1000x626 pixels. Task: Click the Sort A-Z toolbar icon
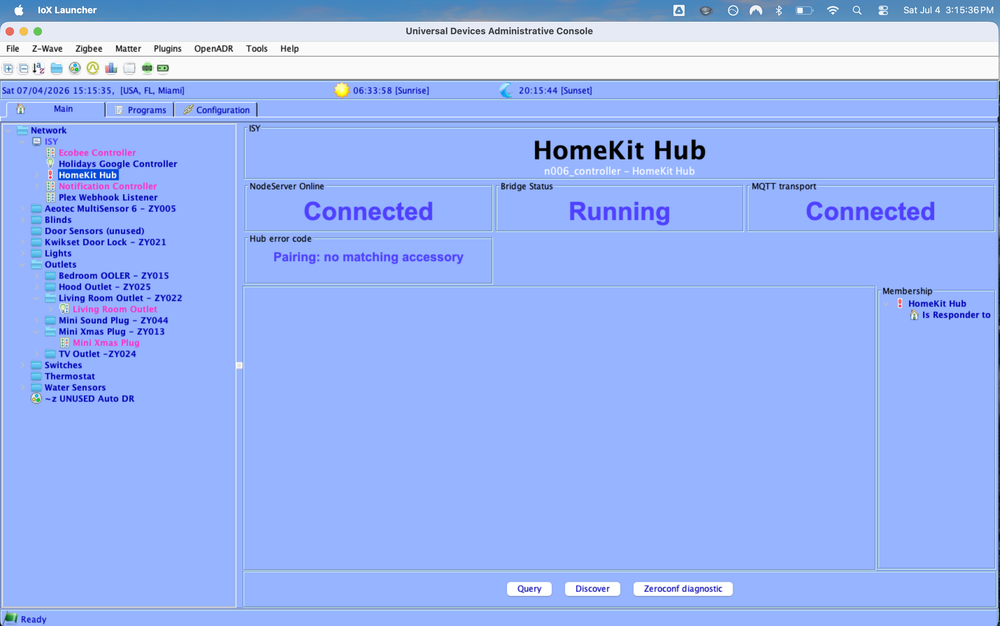pos(38,68)
